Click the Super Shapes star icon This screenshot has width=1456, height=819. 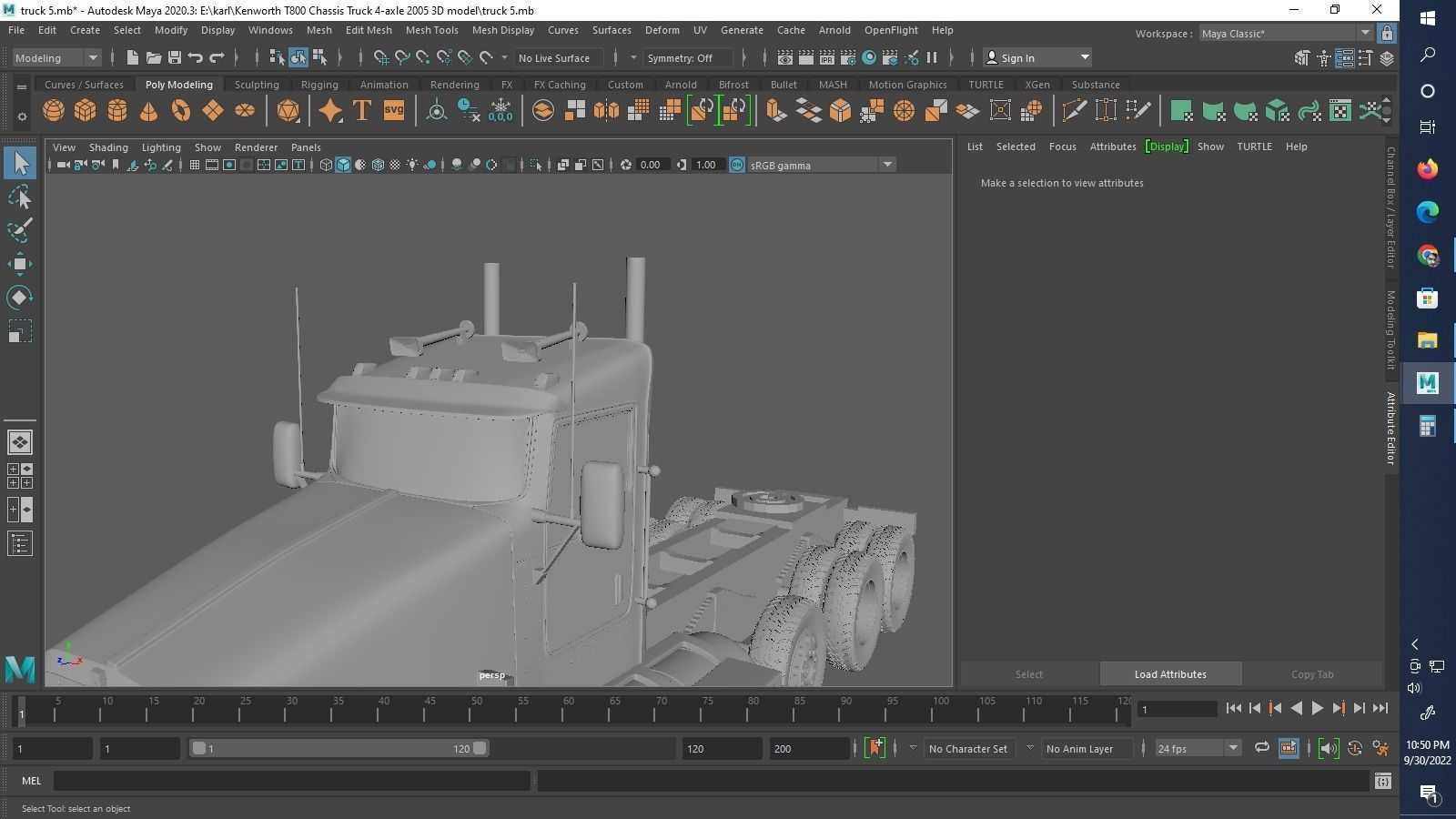tap(330, 111)
